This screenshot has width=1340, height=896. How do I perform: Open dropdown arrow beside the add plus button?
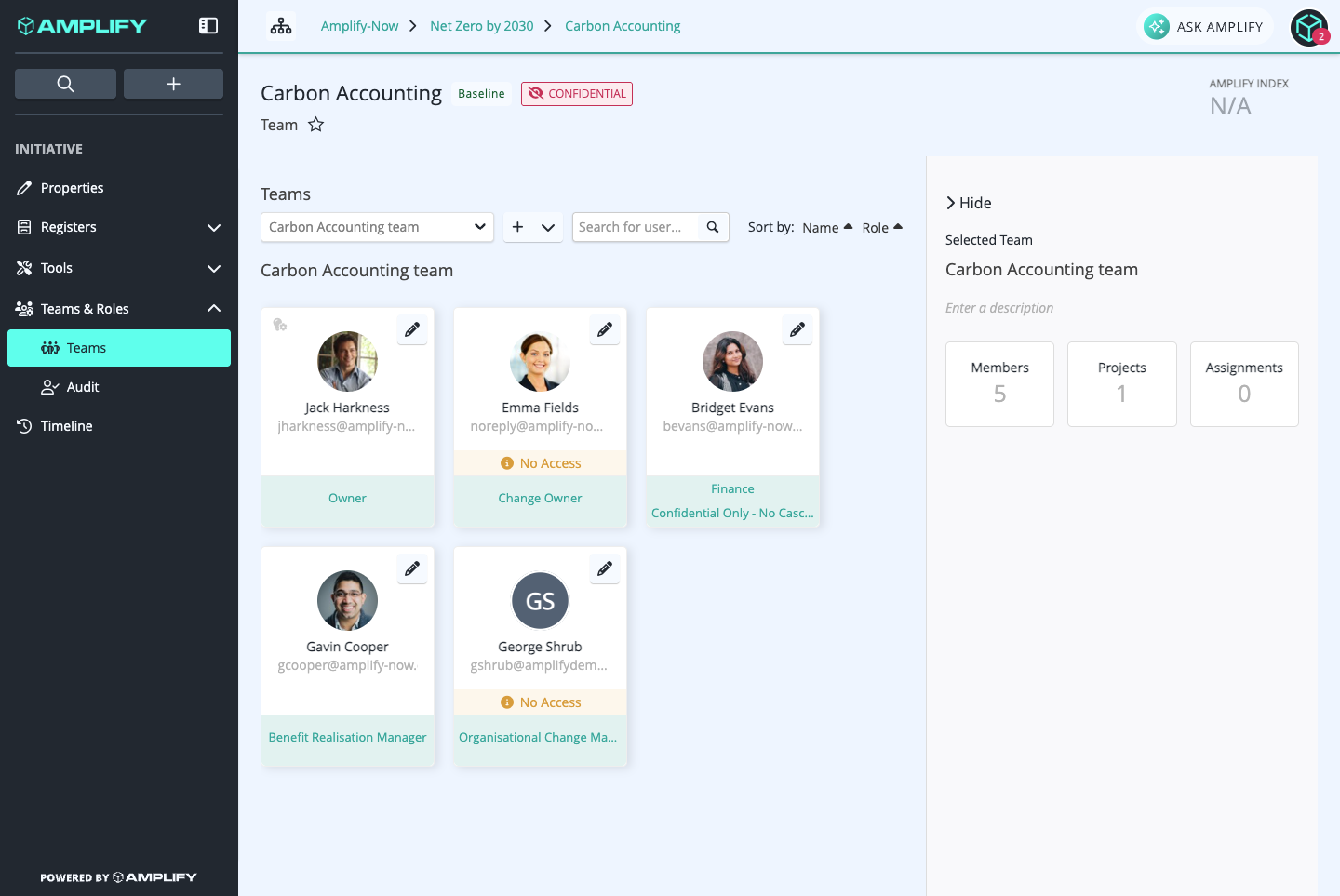pyautogui.click(x=548, y=227)
